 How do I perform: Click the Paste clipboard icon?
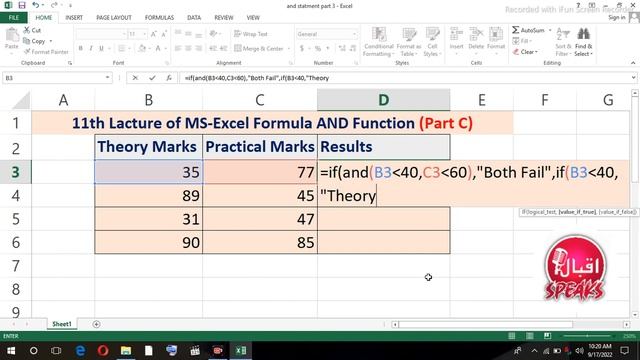point(12,35)
